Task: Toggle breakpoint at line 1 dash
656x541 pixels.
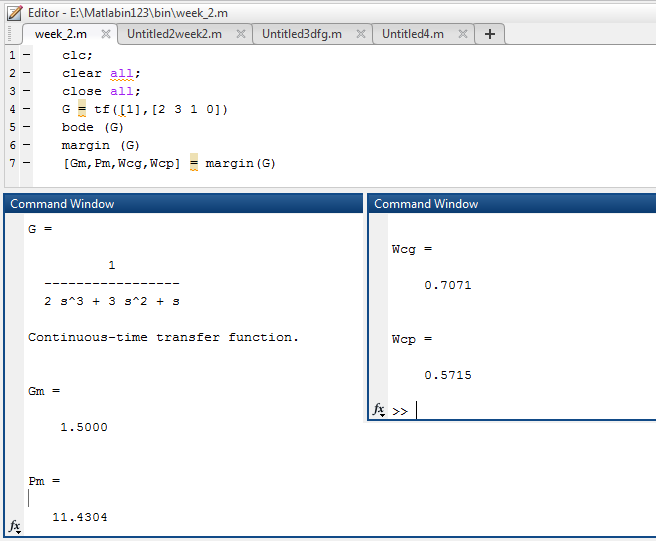Action: click(x=26, y=55)
